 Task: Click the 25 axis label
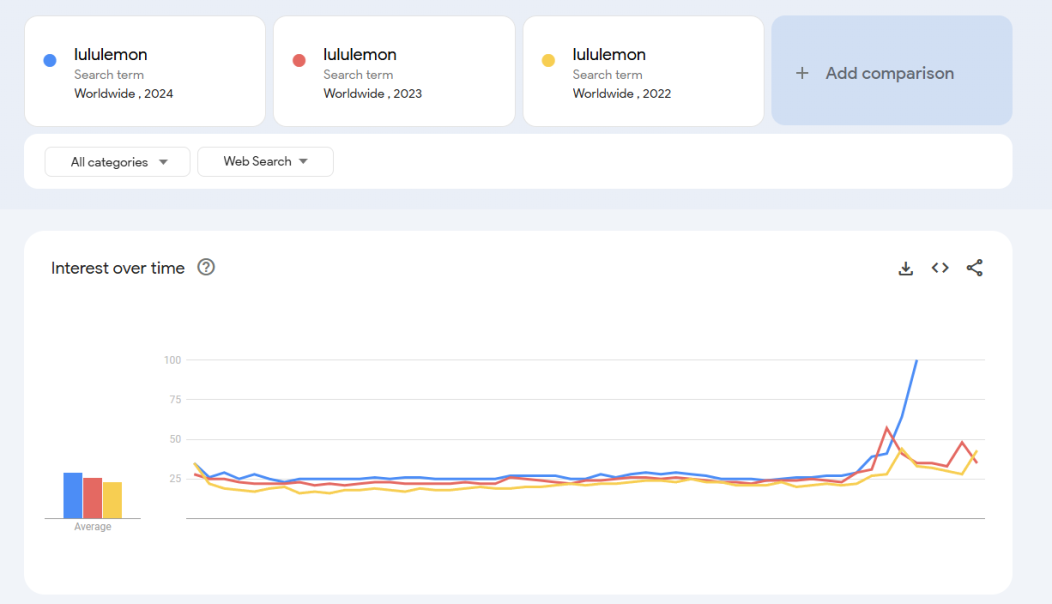click(x=175, y=479)
